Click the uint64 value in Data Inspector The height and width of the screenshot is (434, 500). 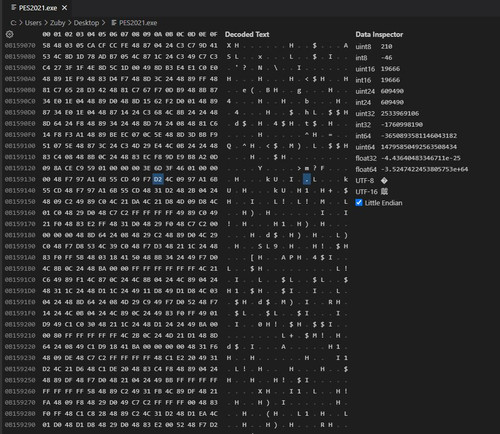[419, 147]
